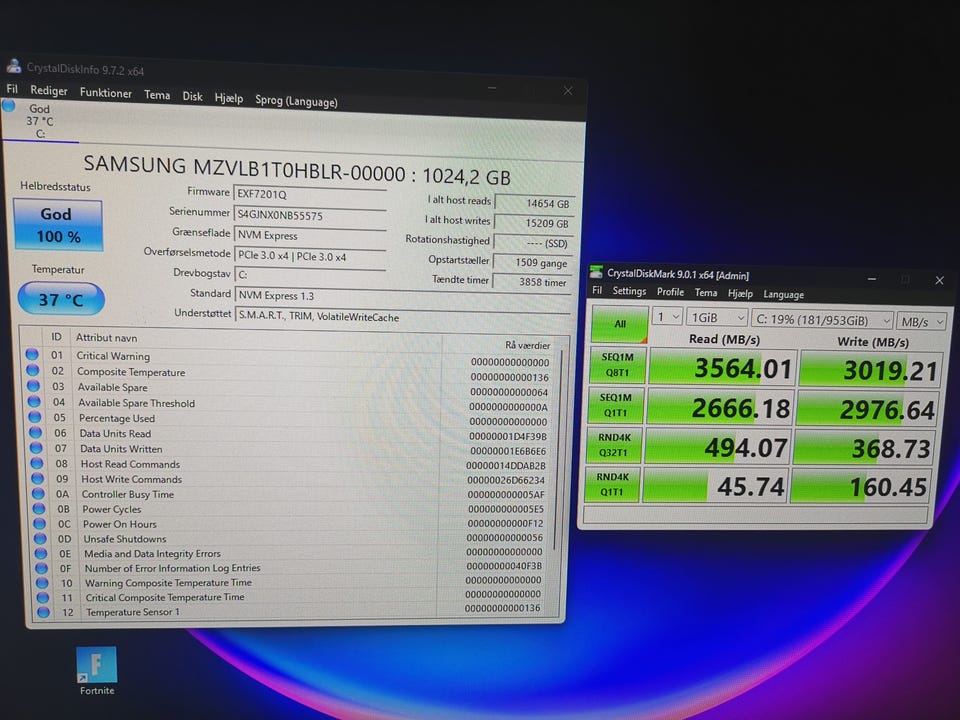Open the drive dropdown showing C: 19%
The height and width of the screenshot is (720, 960).
822,320
